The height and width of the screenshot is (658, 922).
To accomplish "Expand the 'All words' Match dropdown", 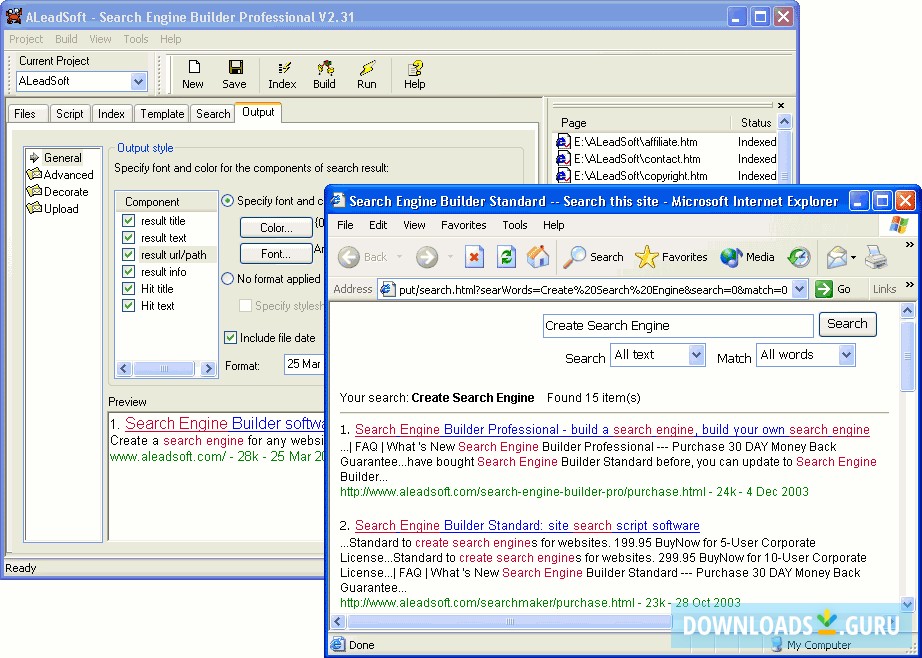I will [845, 354].
